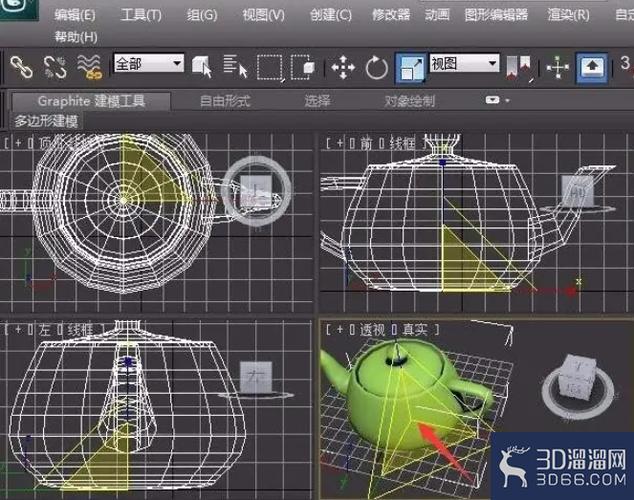Open the 动画 menu

tap(437, 15)
